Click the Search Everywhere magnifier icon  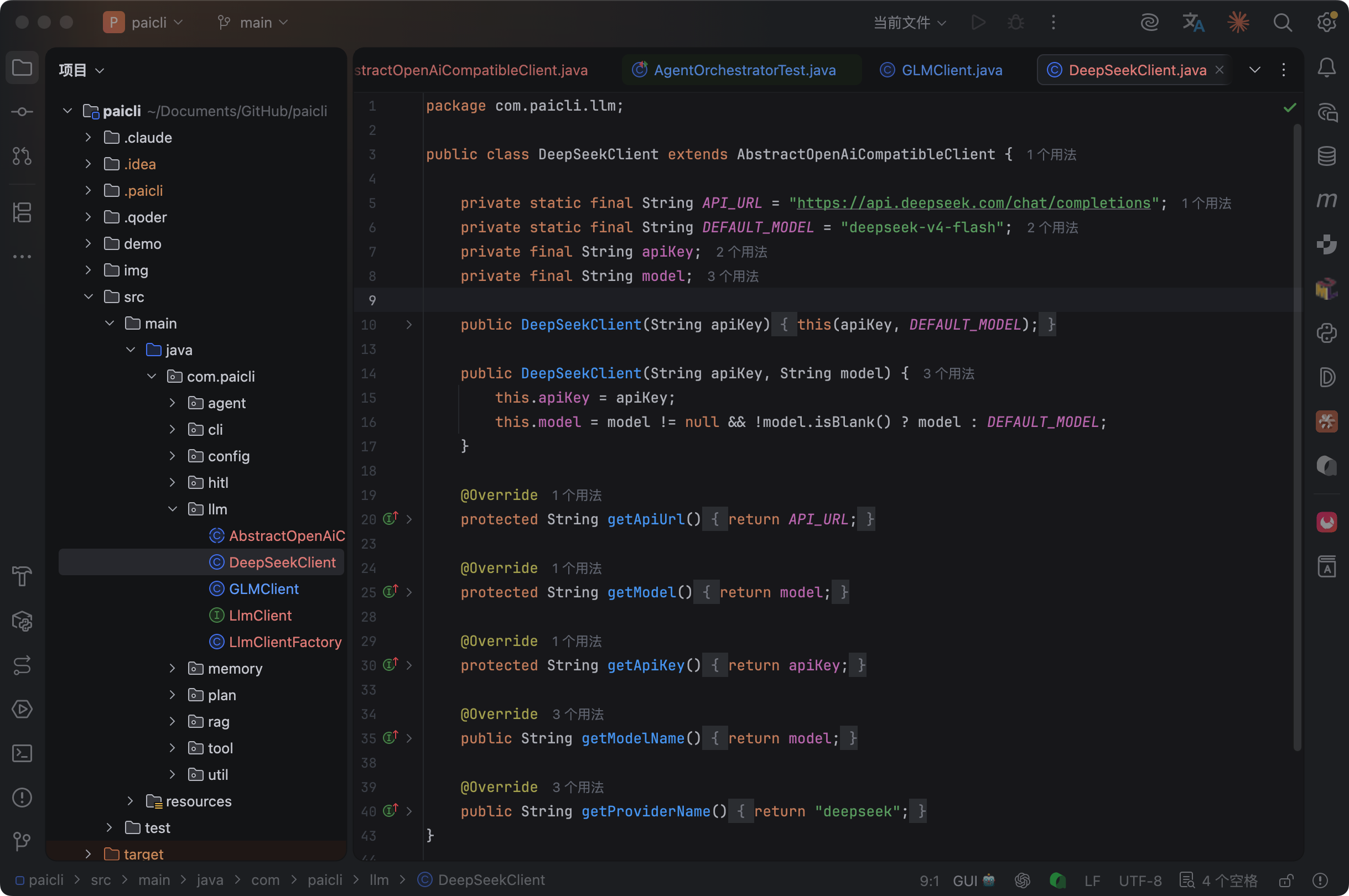[x=1282, y=23]
